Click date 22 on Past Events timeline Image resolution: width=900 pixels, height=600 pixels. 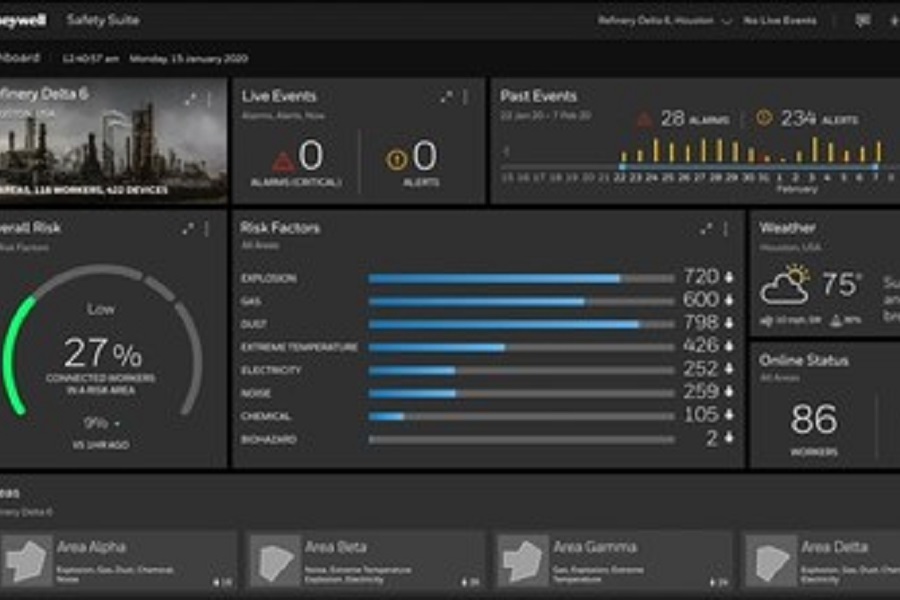click(620, 177)
